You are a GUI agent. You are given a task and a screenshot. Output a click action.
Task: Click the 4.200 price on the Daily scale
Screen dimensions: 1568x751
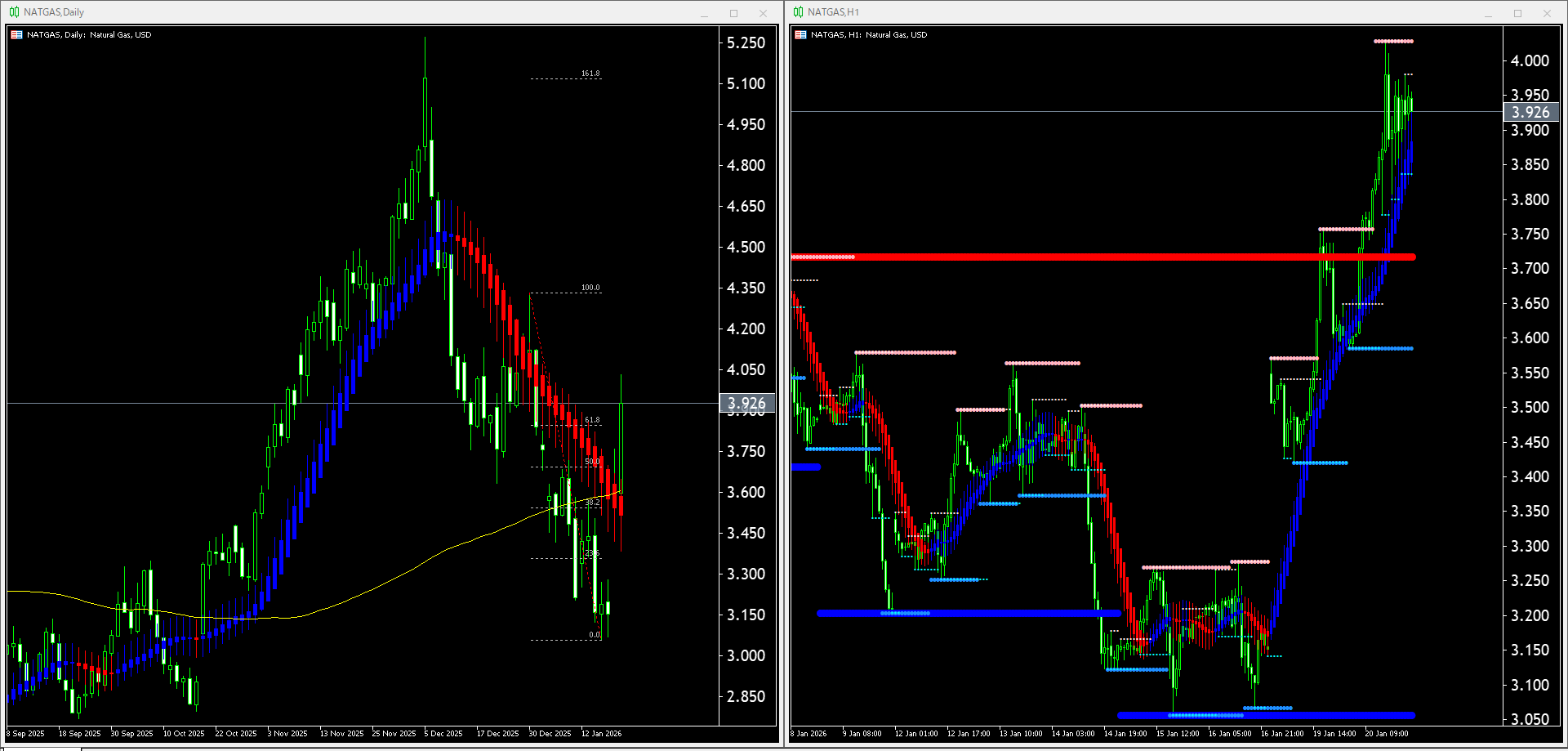(x=746, y=329)
